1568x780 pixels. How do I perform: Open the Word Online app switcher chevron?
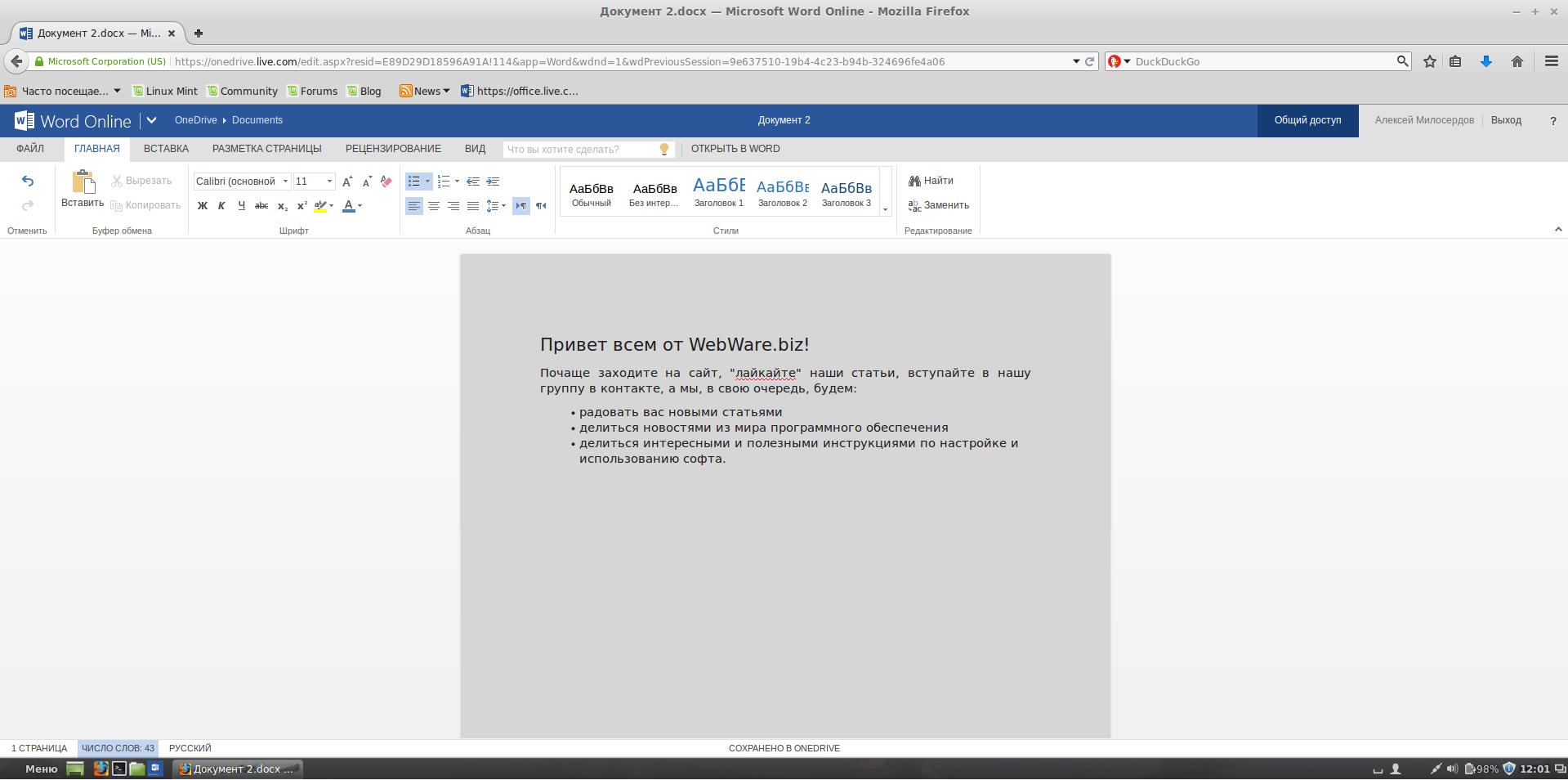(151, 120)
